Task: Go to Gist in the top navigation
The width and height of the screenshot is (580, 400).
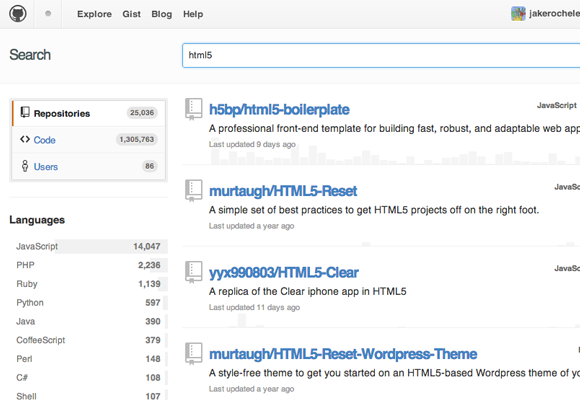Action: coord(131,14)
